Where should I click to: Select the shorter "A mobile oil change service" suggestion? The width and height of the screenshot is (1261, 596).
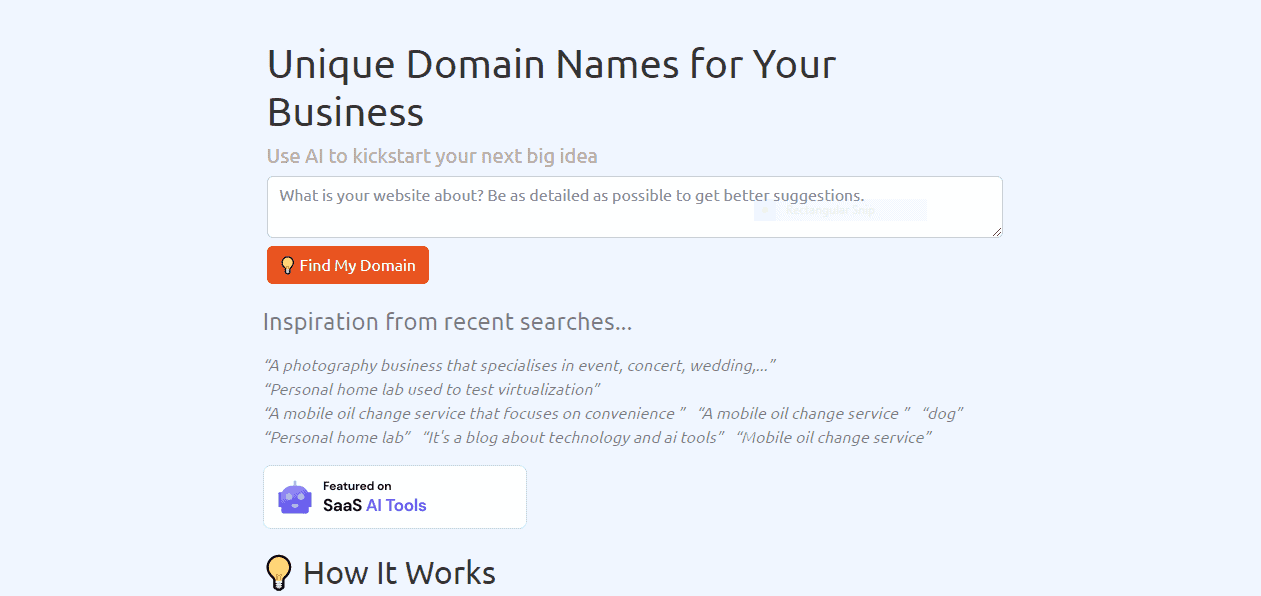(x=804, y=413)
